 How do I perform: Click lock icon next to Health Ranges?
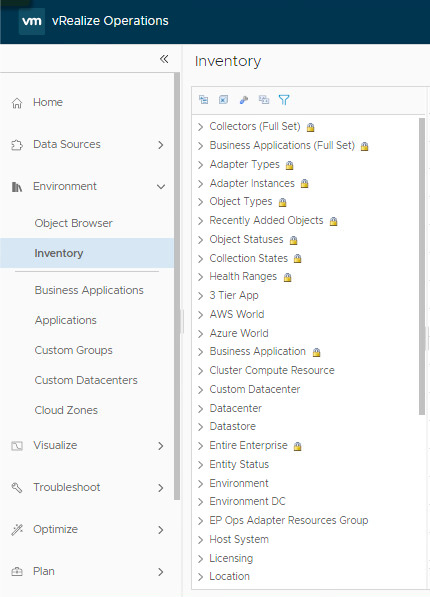pyautogui.click(x=288, y=277)
